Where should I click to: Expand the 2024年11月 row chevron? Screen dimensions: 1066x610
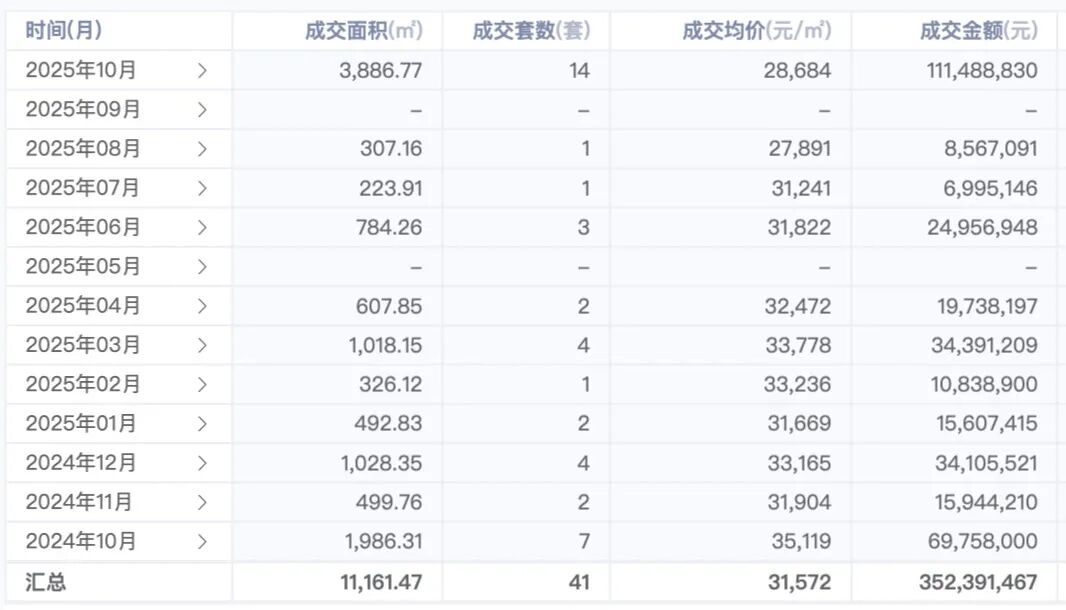[202, 503]
